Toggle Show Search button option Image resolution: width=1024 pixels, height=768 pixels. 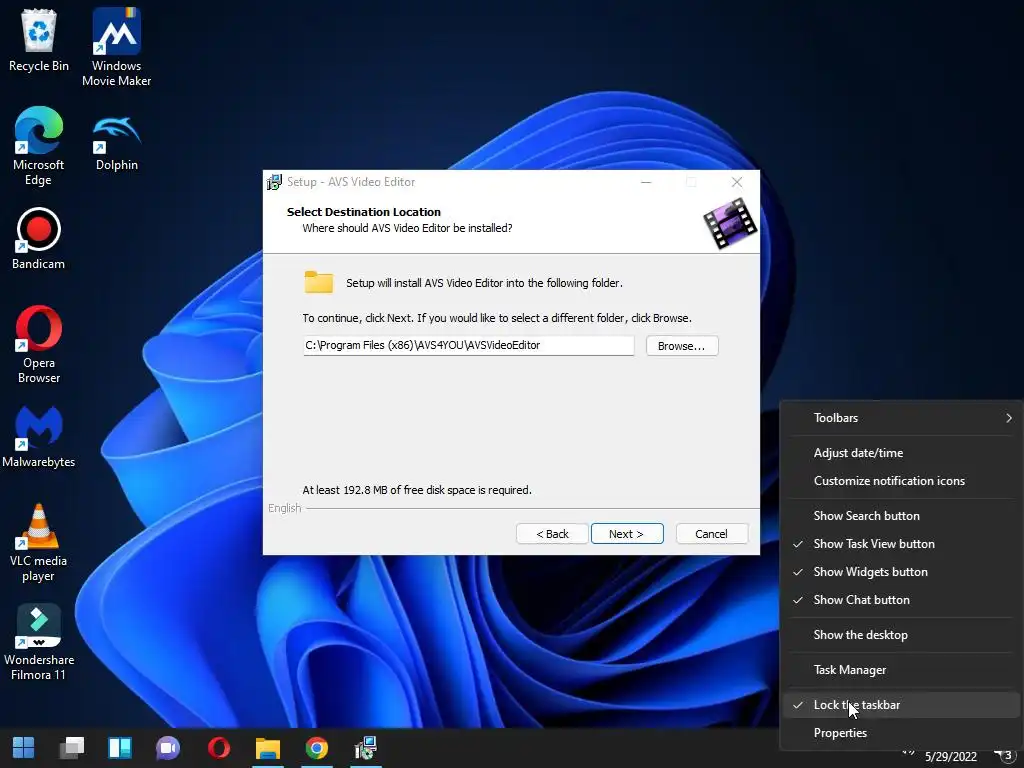tap(901, 516)
